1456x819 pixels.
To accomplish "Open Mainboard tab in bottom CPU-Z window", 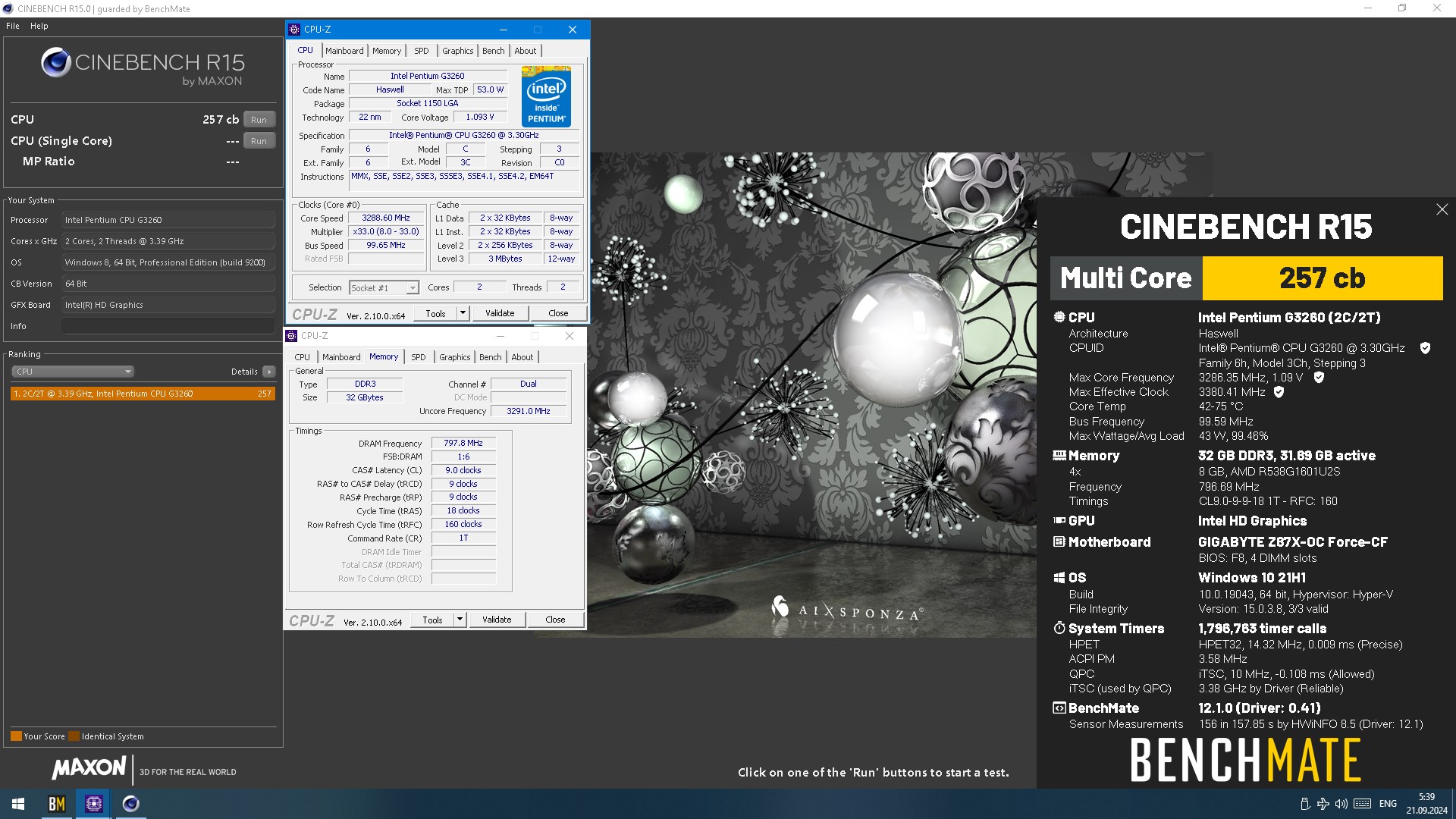I will [341, 357].
